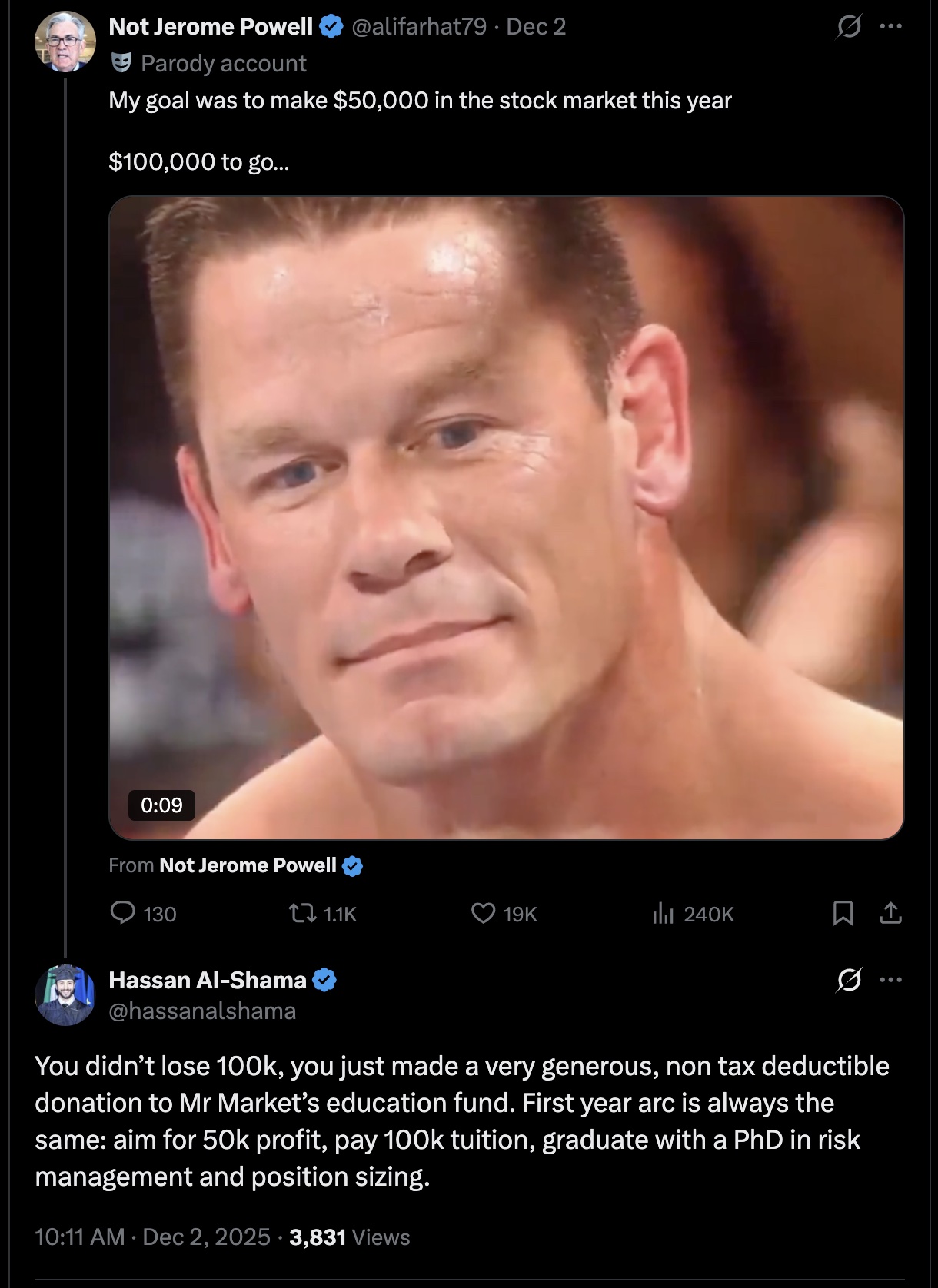
Task: Click the 10:11 AM Dec 2, 2025 timestamp
Action: coord(152,1237)
